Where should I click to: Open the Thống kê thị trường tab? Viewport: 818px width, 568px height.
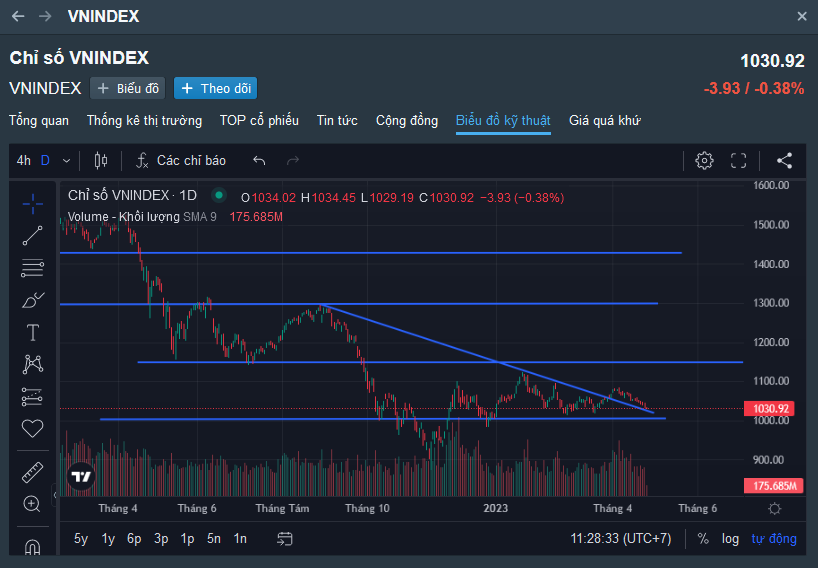tap(145, 120)
